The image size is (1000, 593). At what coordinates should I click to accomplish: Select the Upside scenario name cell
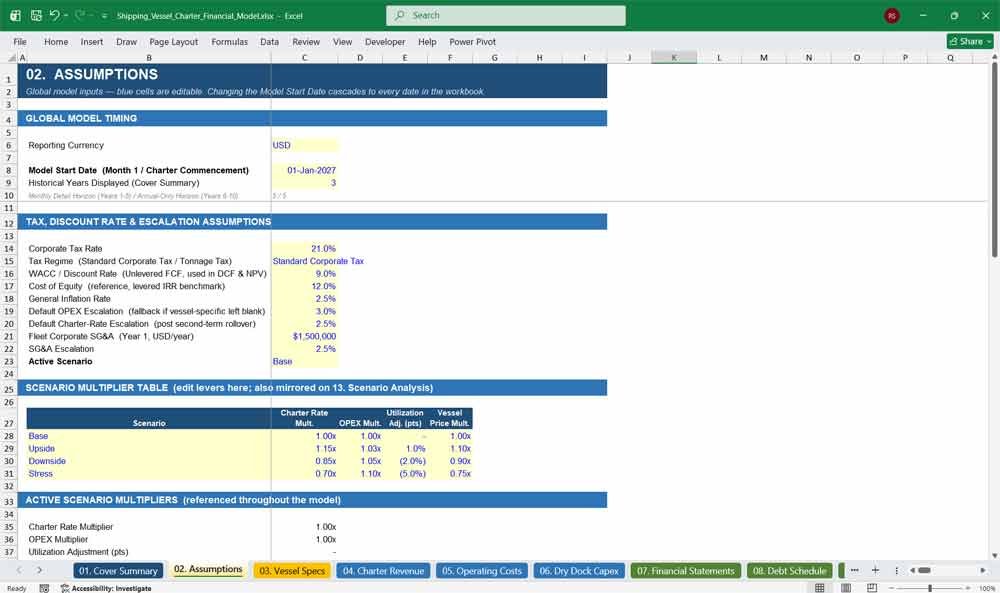click(x=149, y=448)
